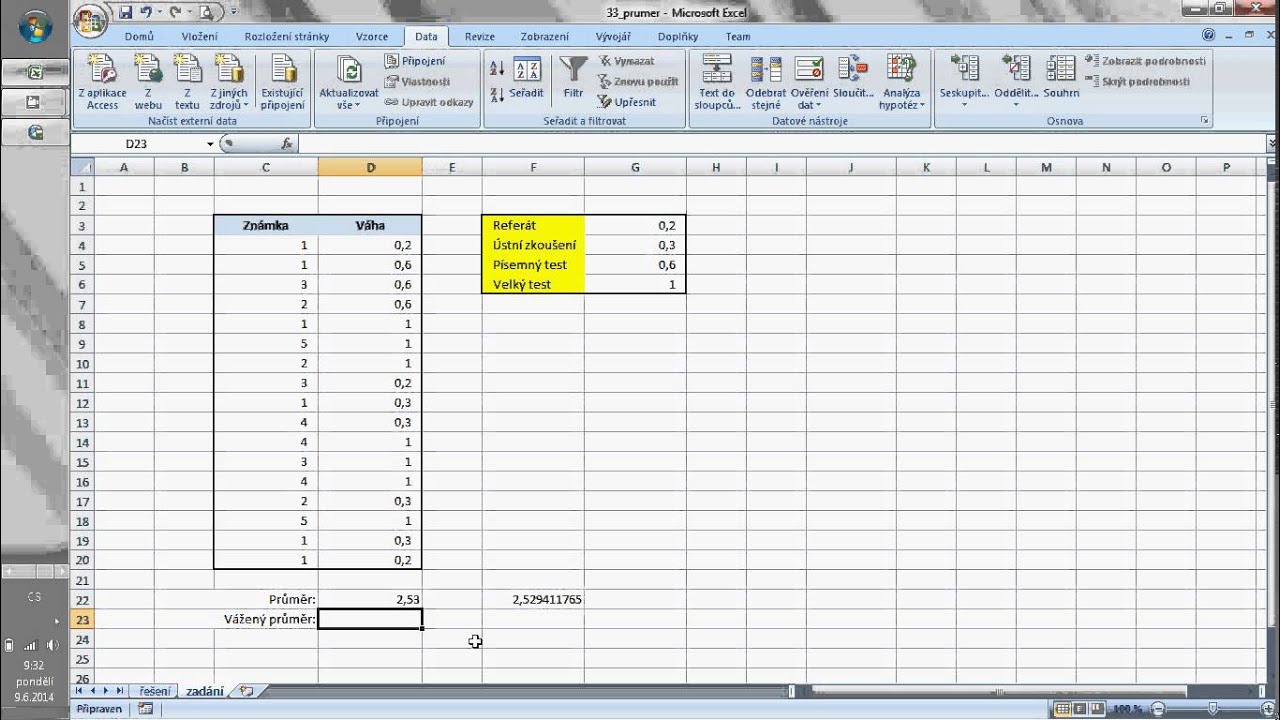Open Existující připojení
This screenshot has width=1280, height=720.
tap(283, 83)
